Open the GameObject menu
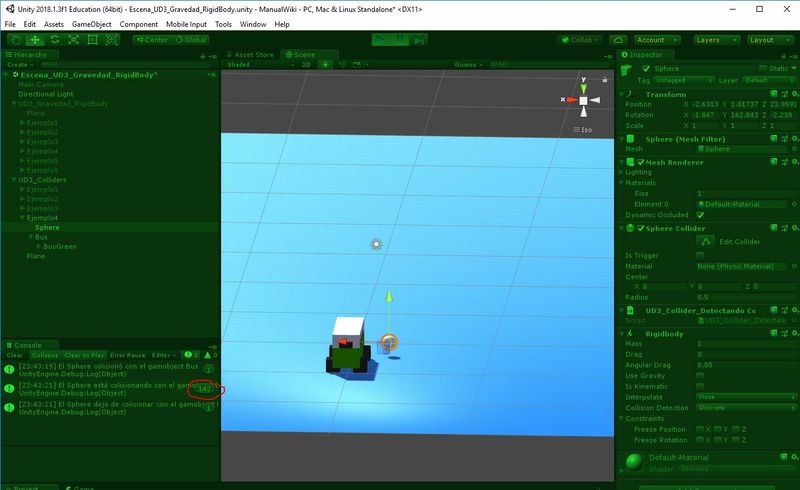The image size is (800, 490). click(91, 24)
